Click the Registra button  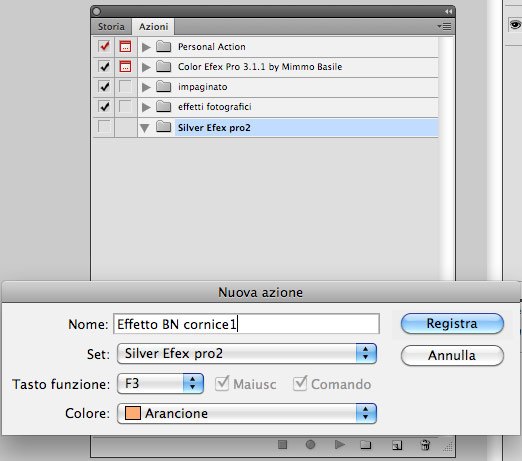(452, 324)
